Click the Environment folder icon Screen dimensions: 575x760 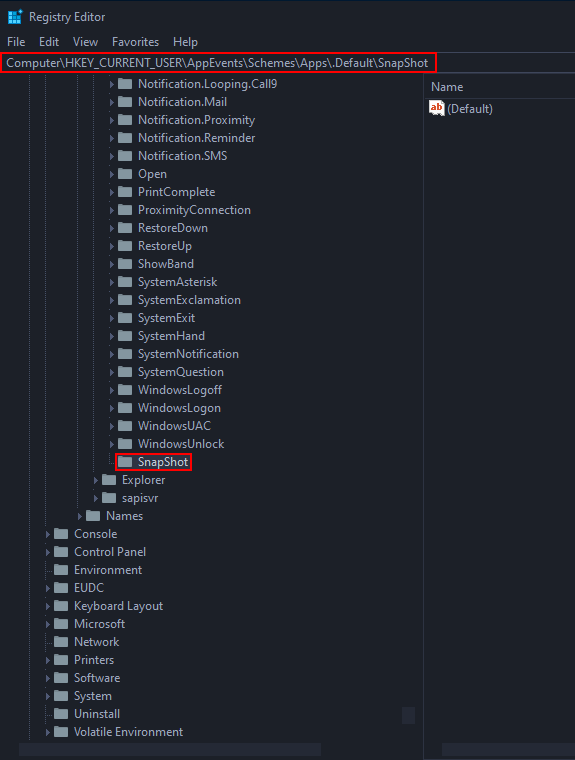[61, 570]
